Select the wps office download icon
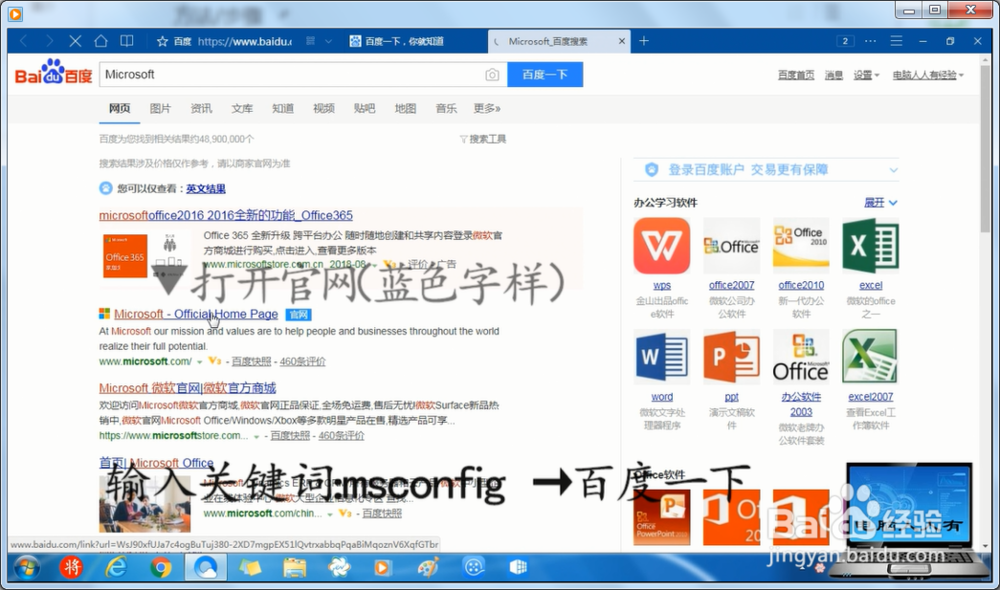 point(662,245)
